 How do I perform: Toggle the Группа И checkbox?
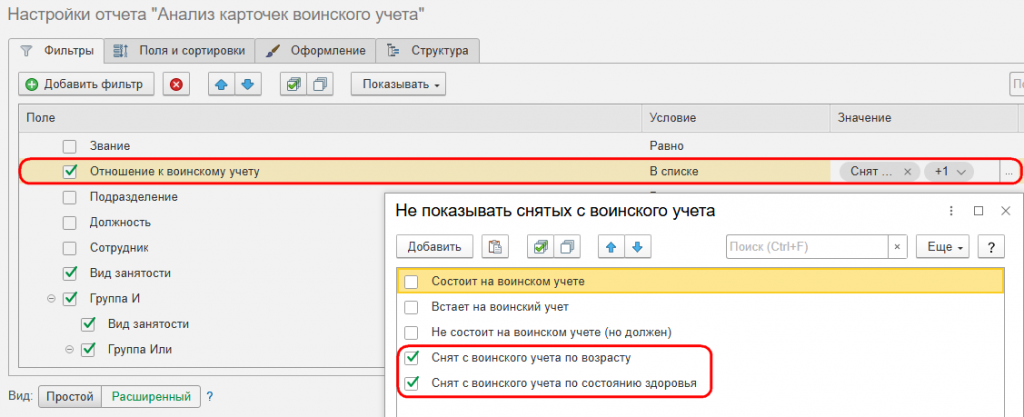pos(70,298)
